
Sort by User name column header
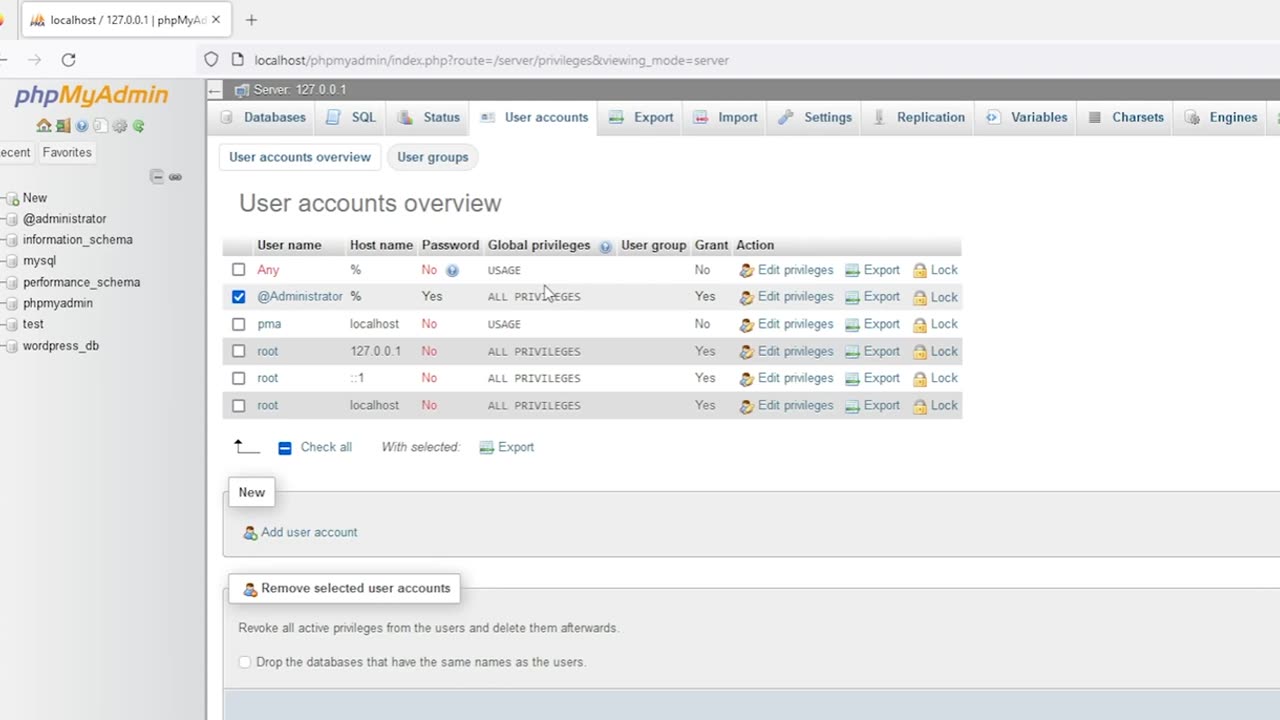(x=289, y=245)
